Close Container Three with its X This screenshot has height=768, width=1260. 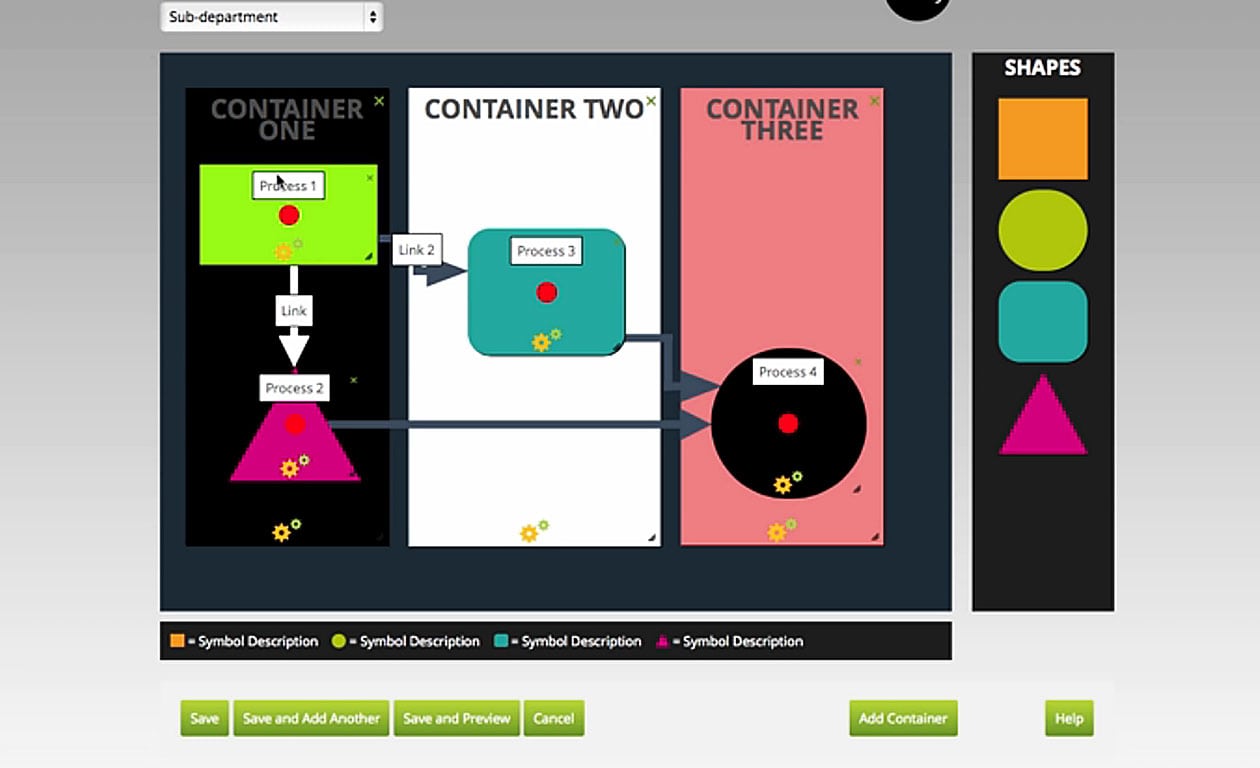pos(875,101)
